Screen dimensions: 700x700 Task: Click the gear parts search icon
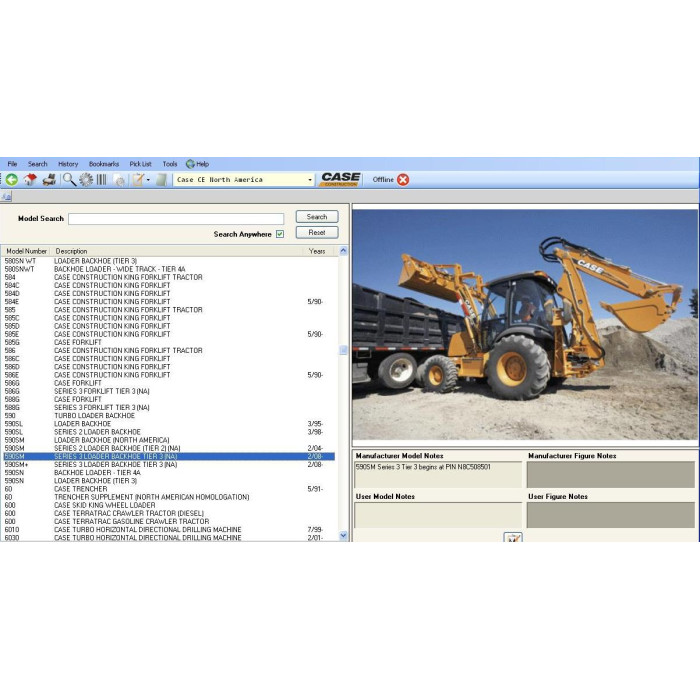86,179
